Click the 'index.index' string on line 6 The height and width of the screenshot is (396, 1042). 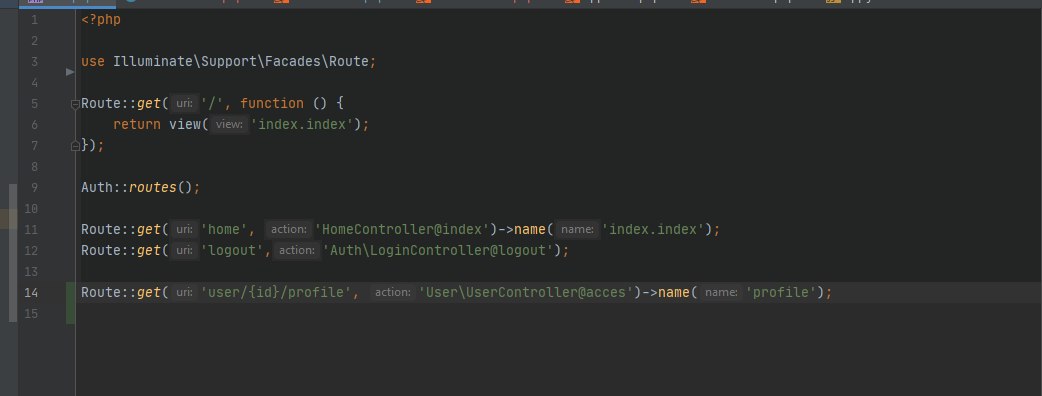[x=302, y=124]
